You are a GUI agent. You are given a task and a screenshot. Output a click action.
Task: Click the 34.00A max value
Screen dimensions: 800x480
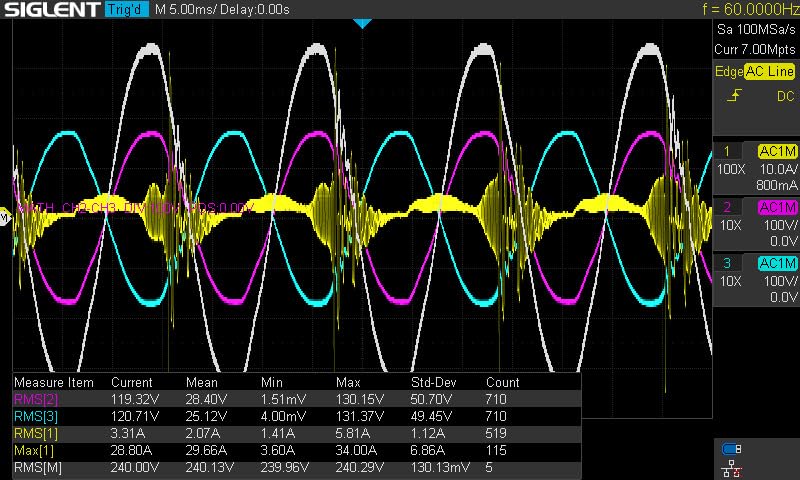pos(356,450)
